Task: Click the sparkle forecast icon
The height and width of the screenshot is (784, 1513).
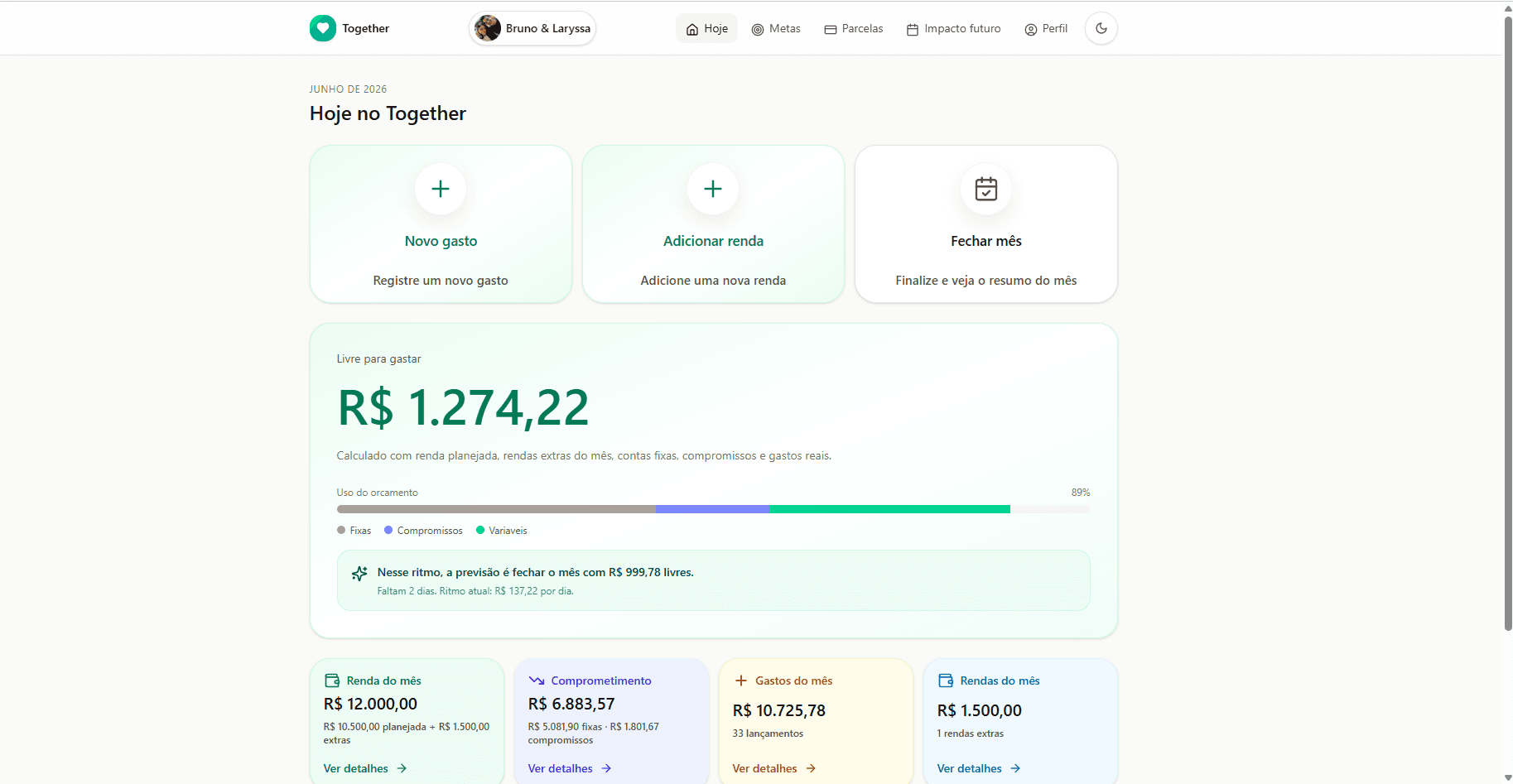Action: pyautogui.click(x=359, y=573)
